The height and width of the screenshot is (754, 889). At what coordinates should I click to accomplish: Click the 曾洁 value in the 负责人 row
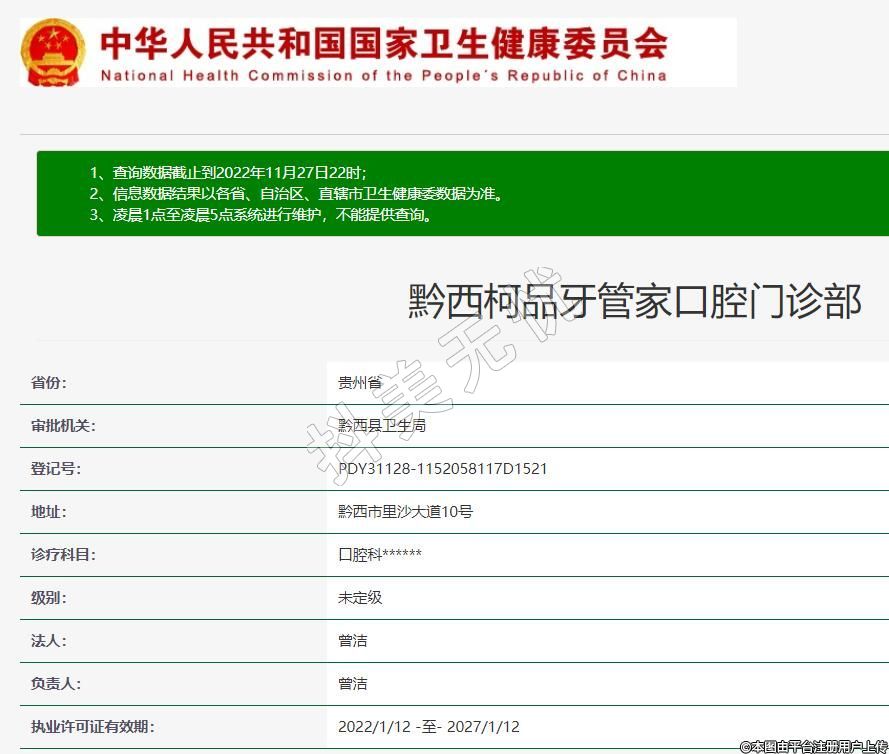coord(353,684)
